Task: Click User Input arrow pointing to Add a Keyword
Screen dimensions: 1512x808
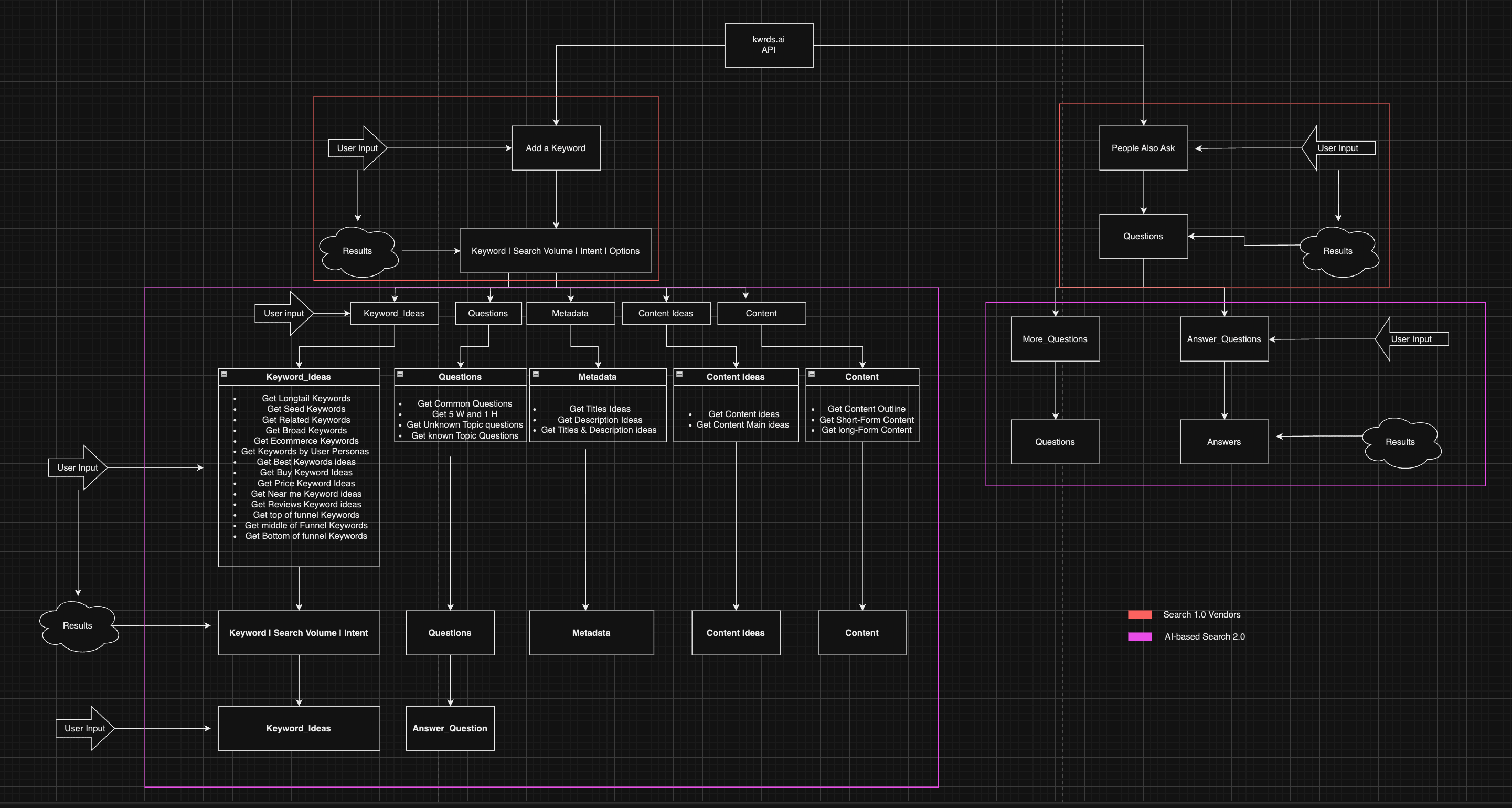Action: coord(357,148)
